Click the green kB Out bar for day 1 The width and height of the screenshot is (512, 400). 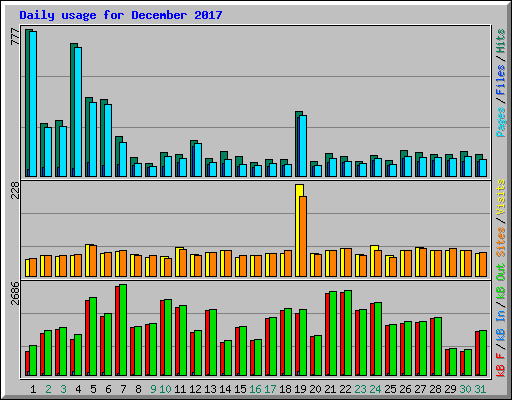(x=33, y=361)
